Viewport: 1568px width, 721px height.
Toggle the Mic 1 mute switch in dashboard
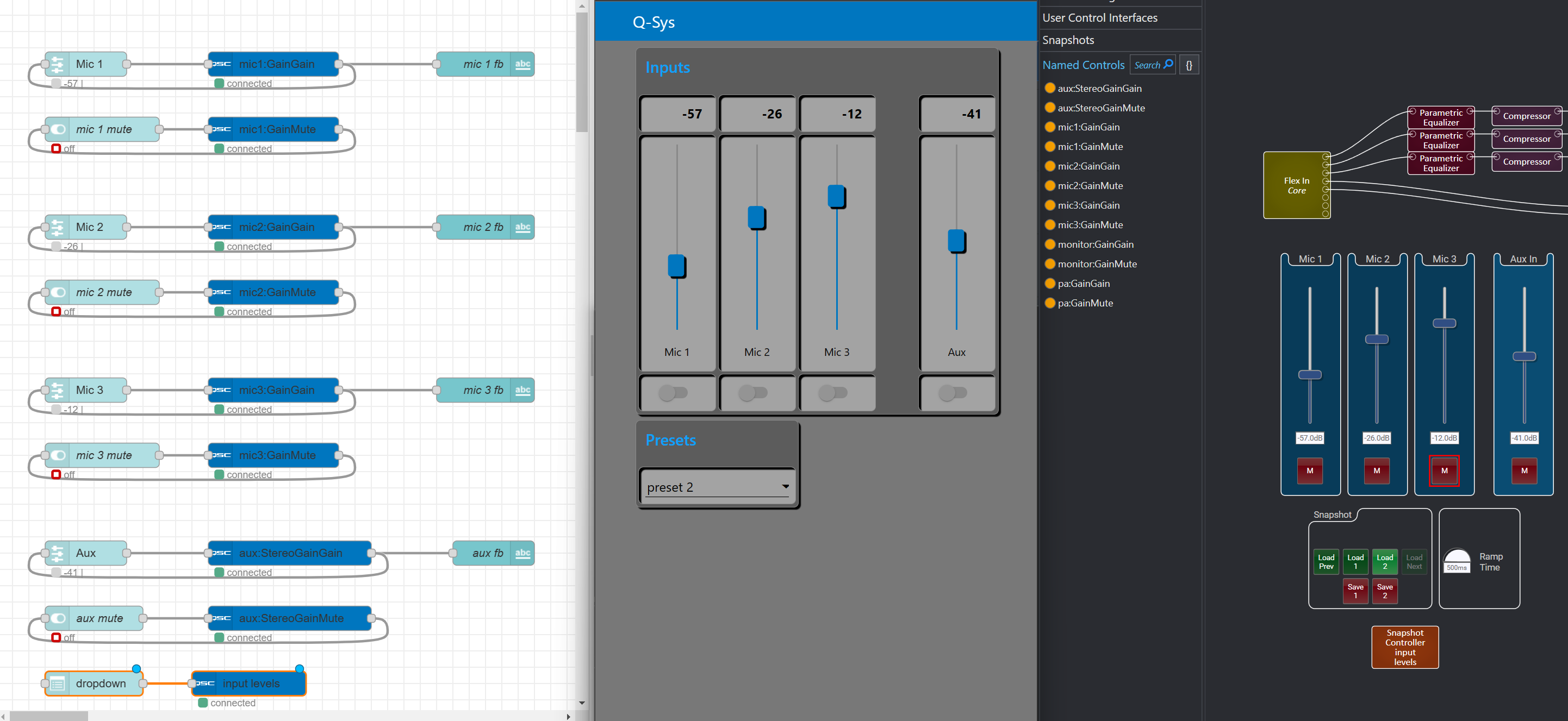pyautogui.click(x=673, y=392)
